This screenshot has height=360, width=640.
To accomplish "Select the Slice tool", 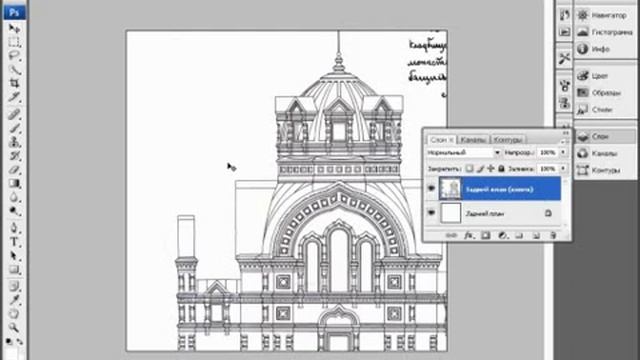I will coord(15,97).
